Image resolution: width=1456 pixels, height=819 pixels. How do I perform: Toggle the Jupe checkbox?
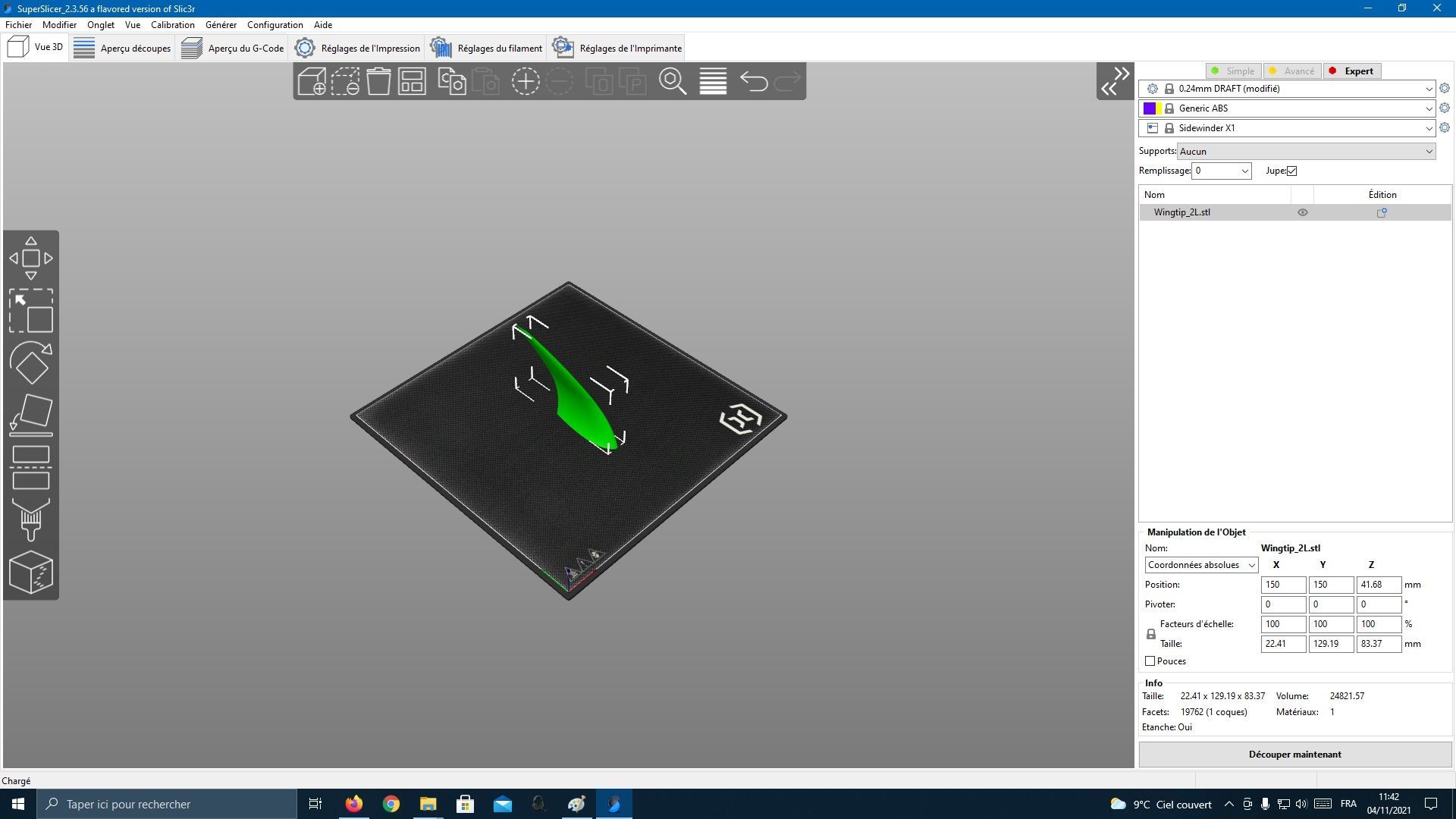(1292, 171)
